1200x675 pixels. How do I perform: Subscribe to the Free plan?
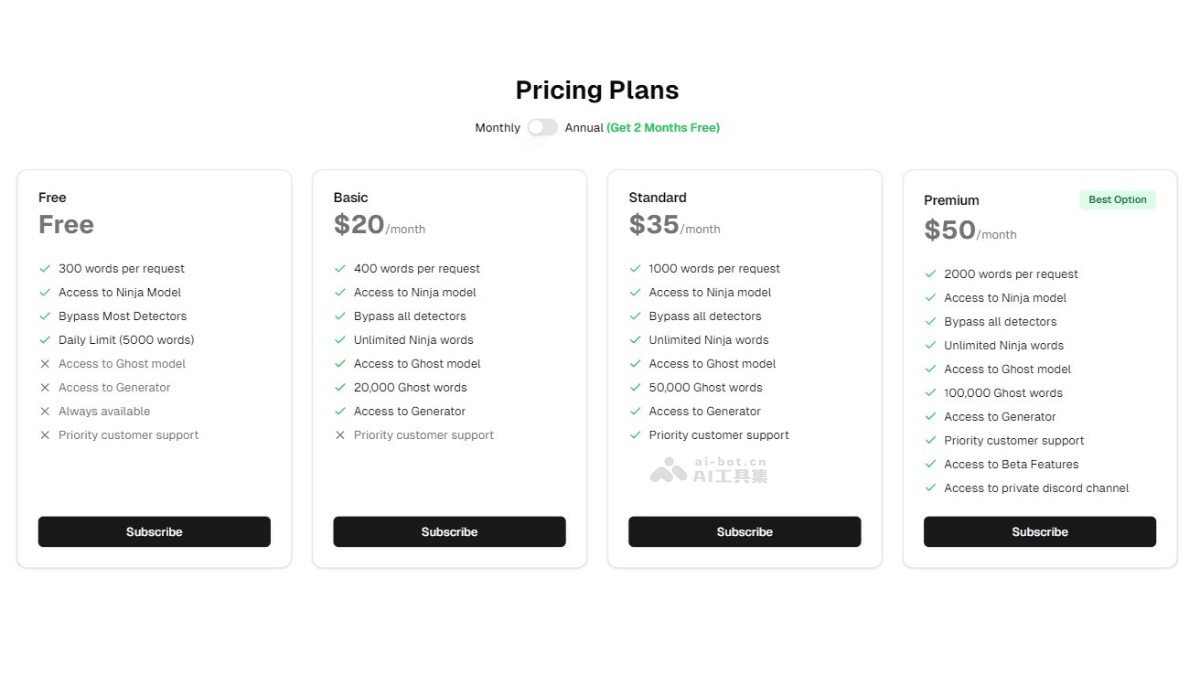154,532
